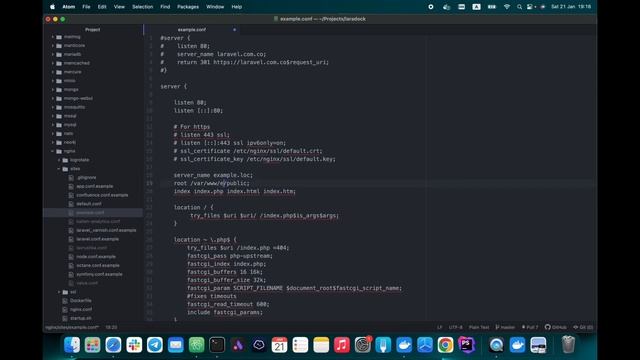Open PhpStorm from the dock

(466, 345)
